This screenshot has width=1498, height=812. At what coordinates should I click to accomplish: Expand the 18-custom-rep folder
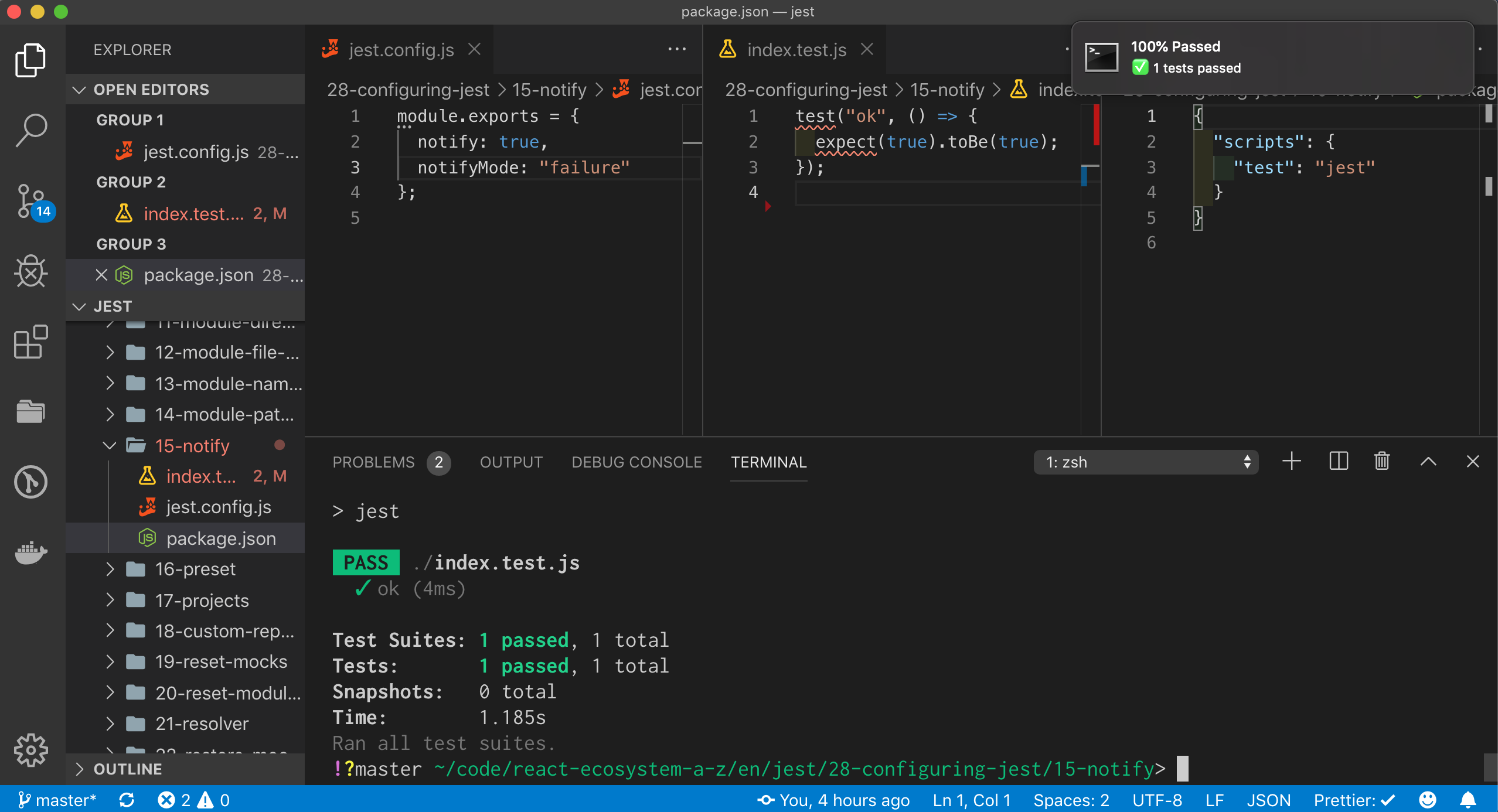185,631
